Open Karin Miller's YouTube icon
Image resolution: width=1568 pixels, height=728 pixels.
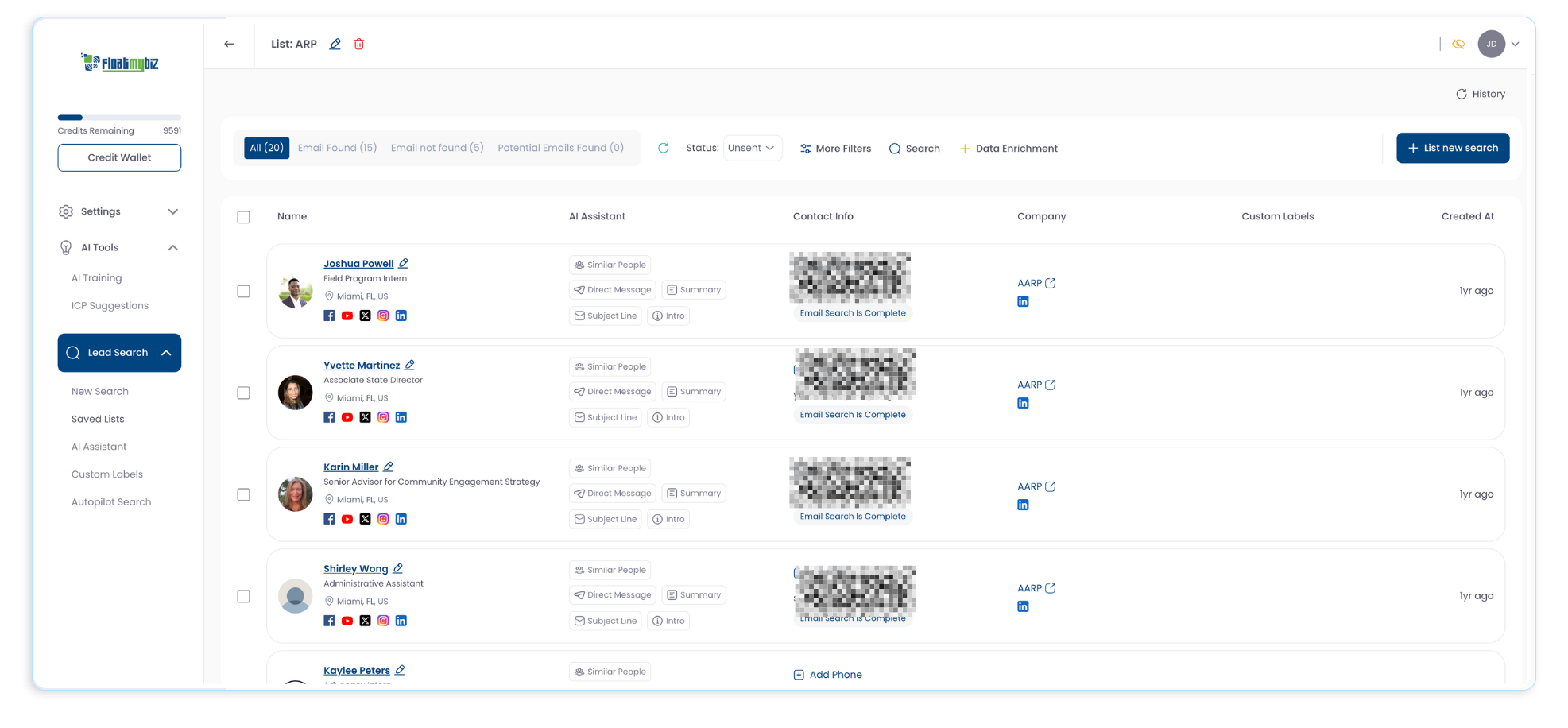(x=347, y=519)
